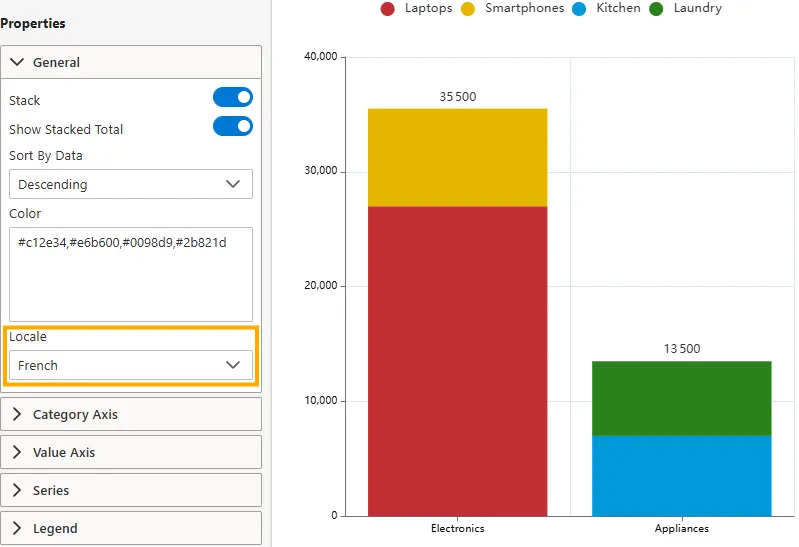Viewport: 799px width, 547px height.
Task: Toggle the Stack switch off
Action: [x=232, y=97]
